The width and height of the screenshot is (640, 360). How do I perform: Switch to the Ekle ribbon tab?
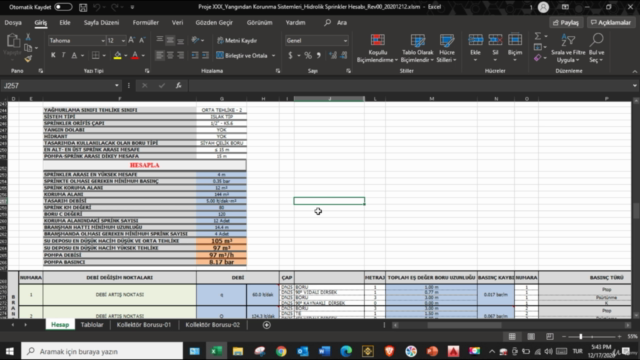65,22
